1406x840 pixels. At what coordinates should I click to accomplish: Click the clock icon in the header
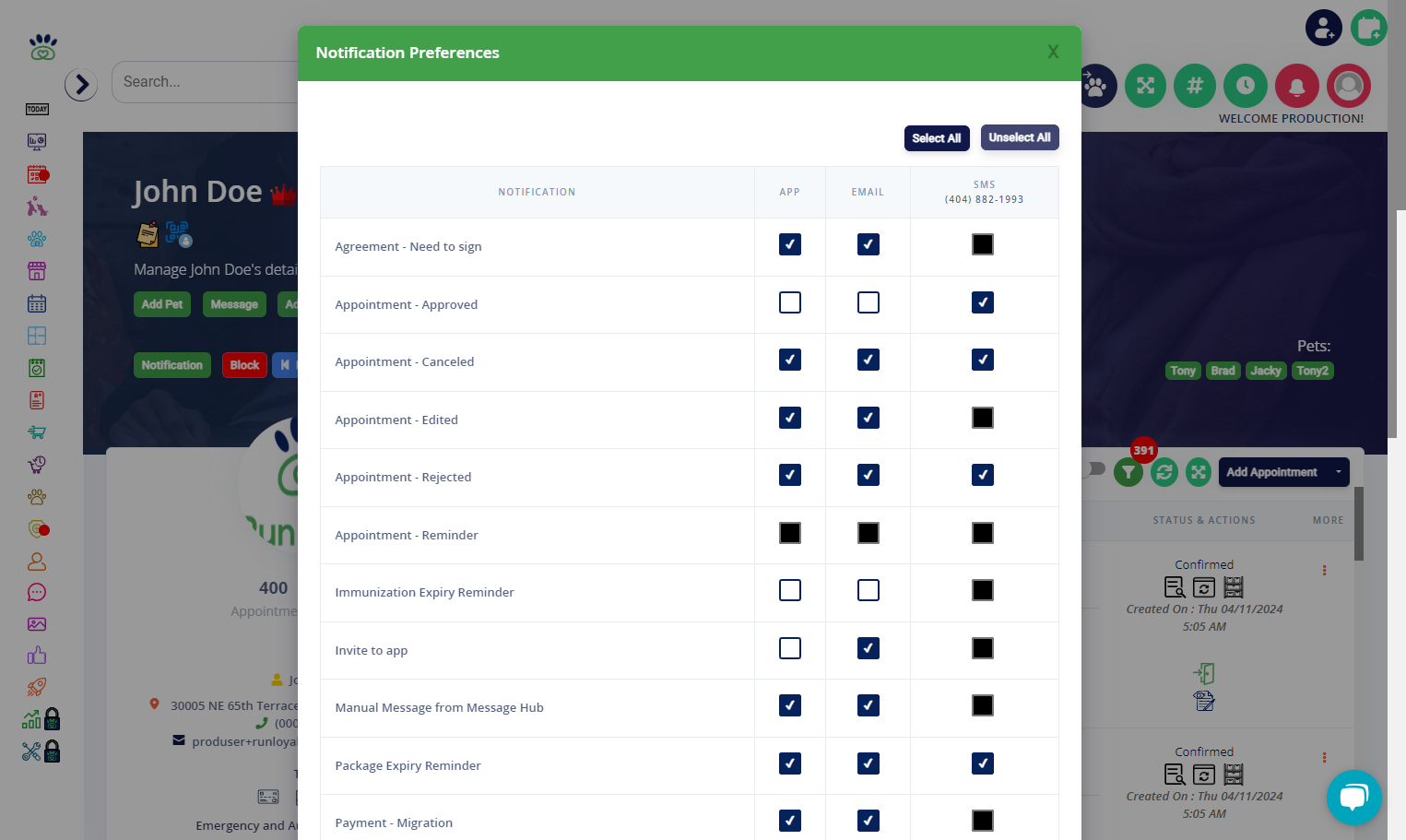(1246, 86)
